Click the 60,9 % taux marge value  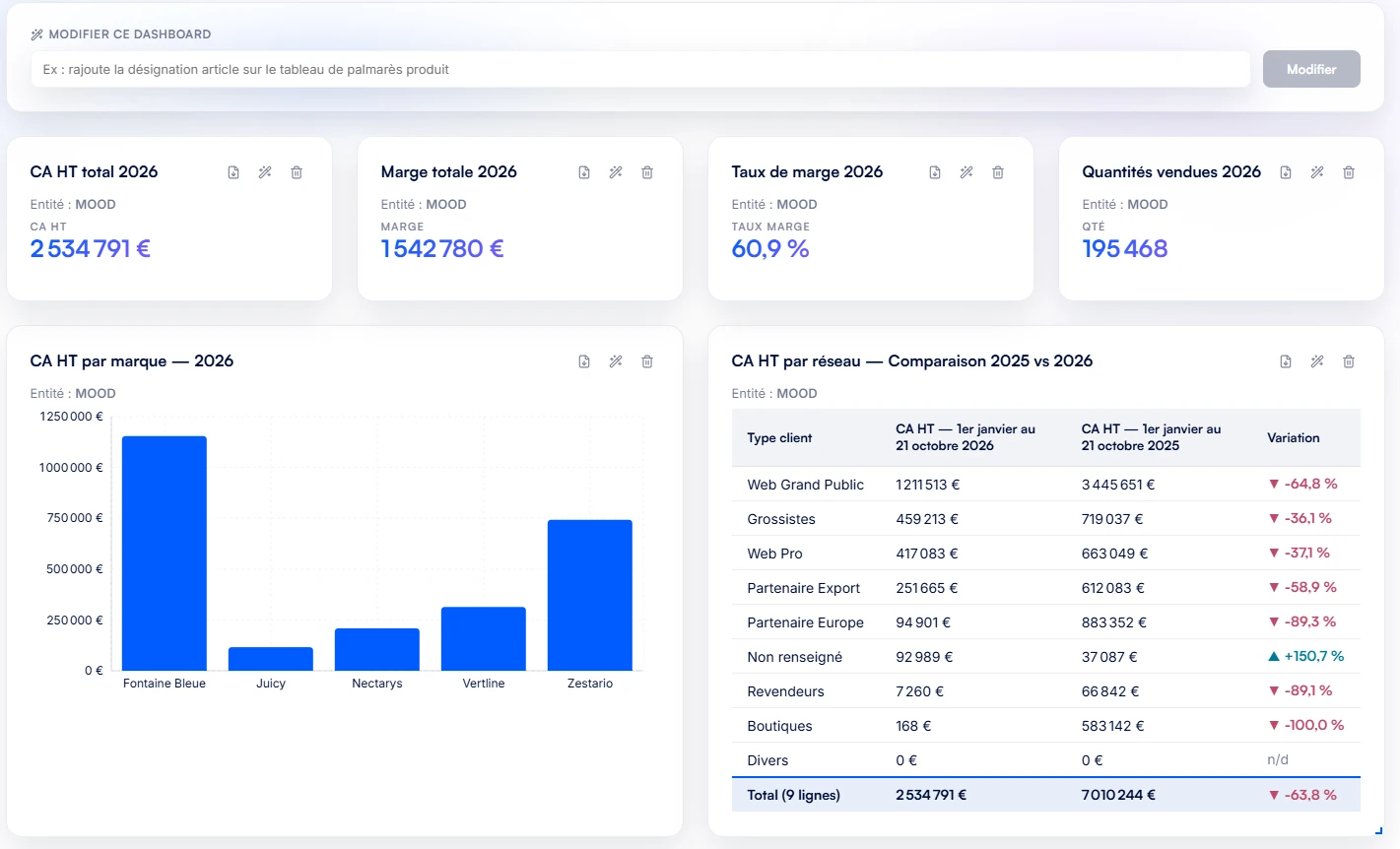[770, 248]
